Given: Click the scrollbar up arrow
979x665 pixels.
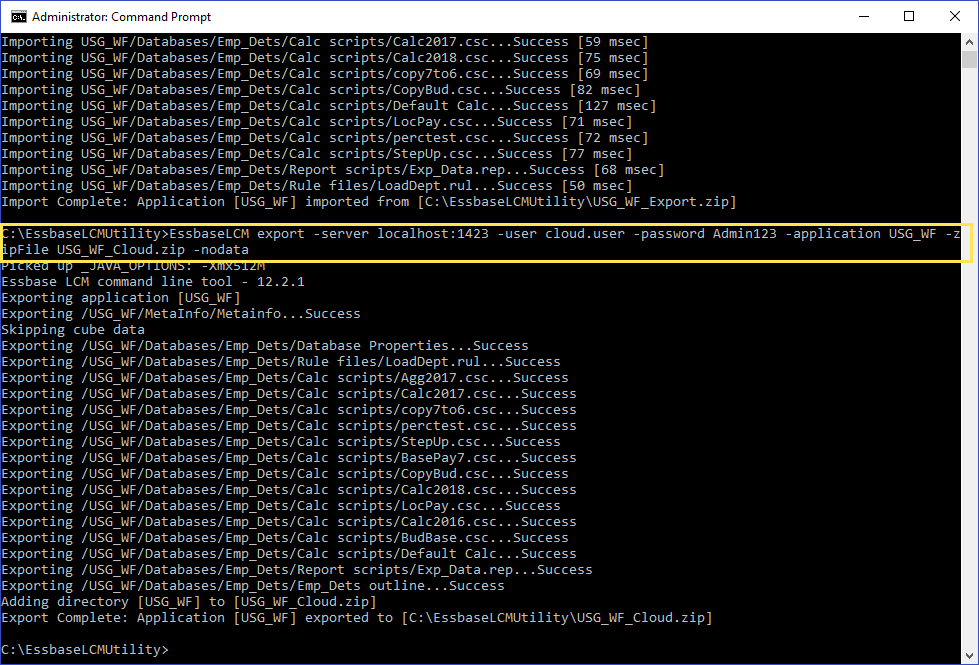Looking at the screenshot, I should 969,42.
